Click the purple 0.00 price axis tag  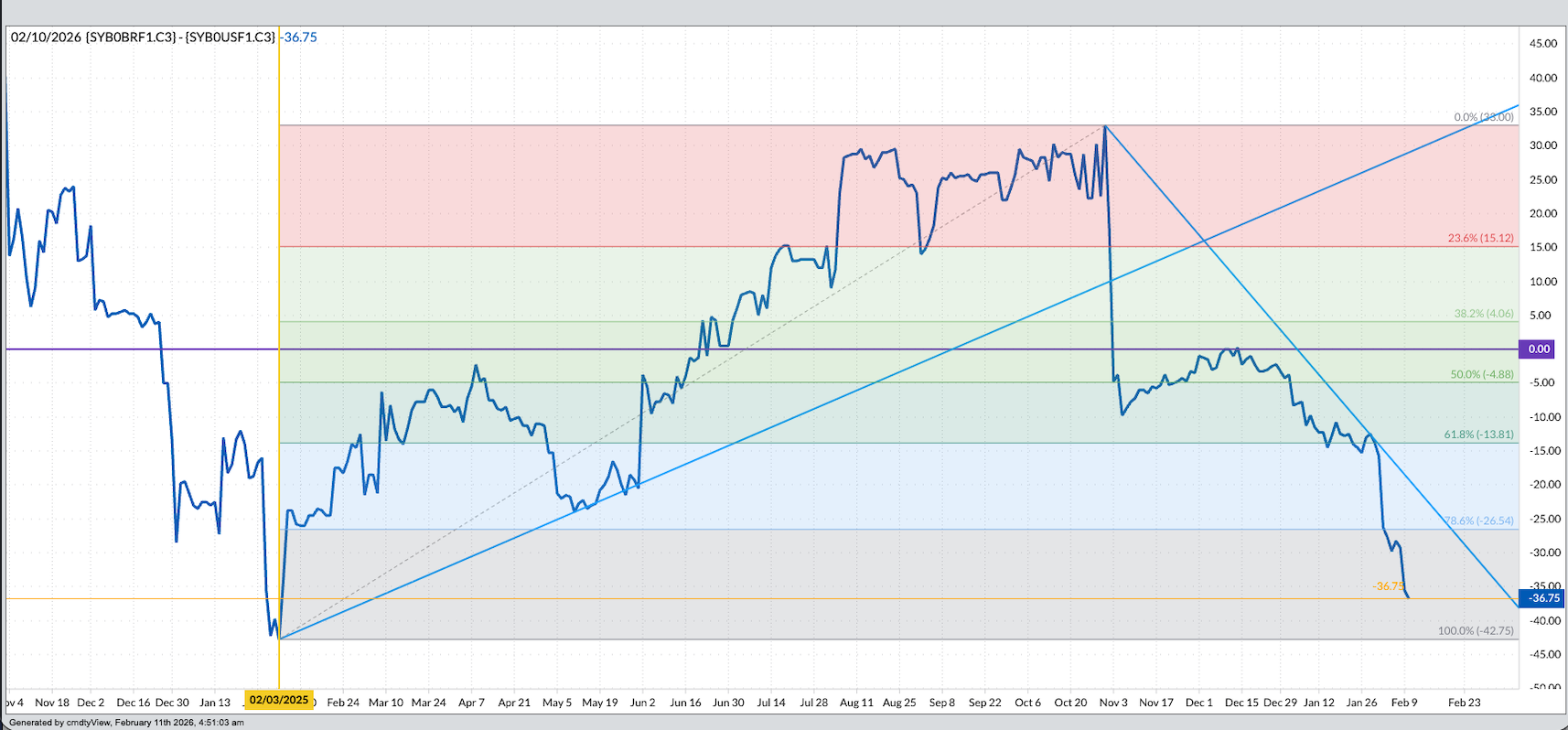[x=1539, y=349]
